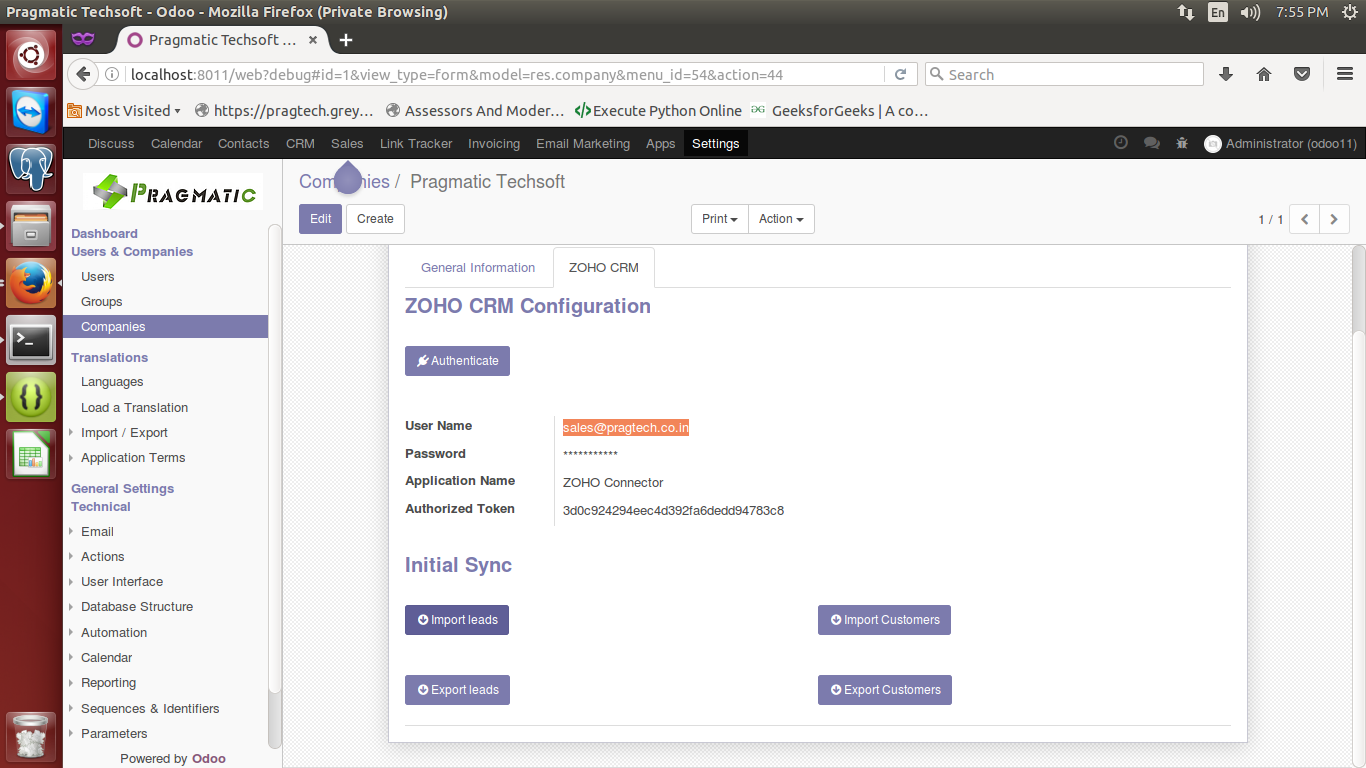Image resolution: width=1366 pixels, height=768 pixels.
Task: Click the Authenticate button
Action: click(457, 361)
